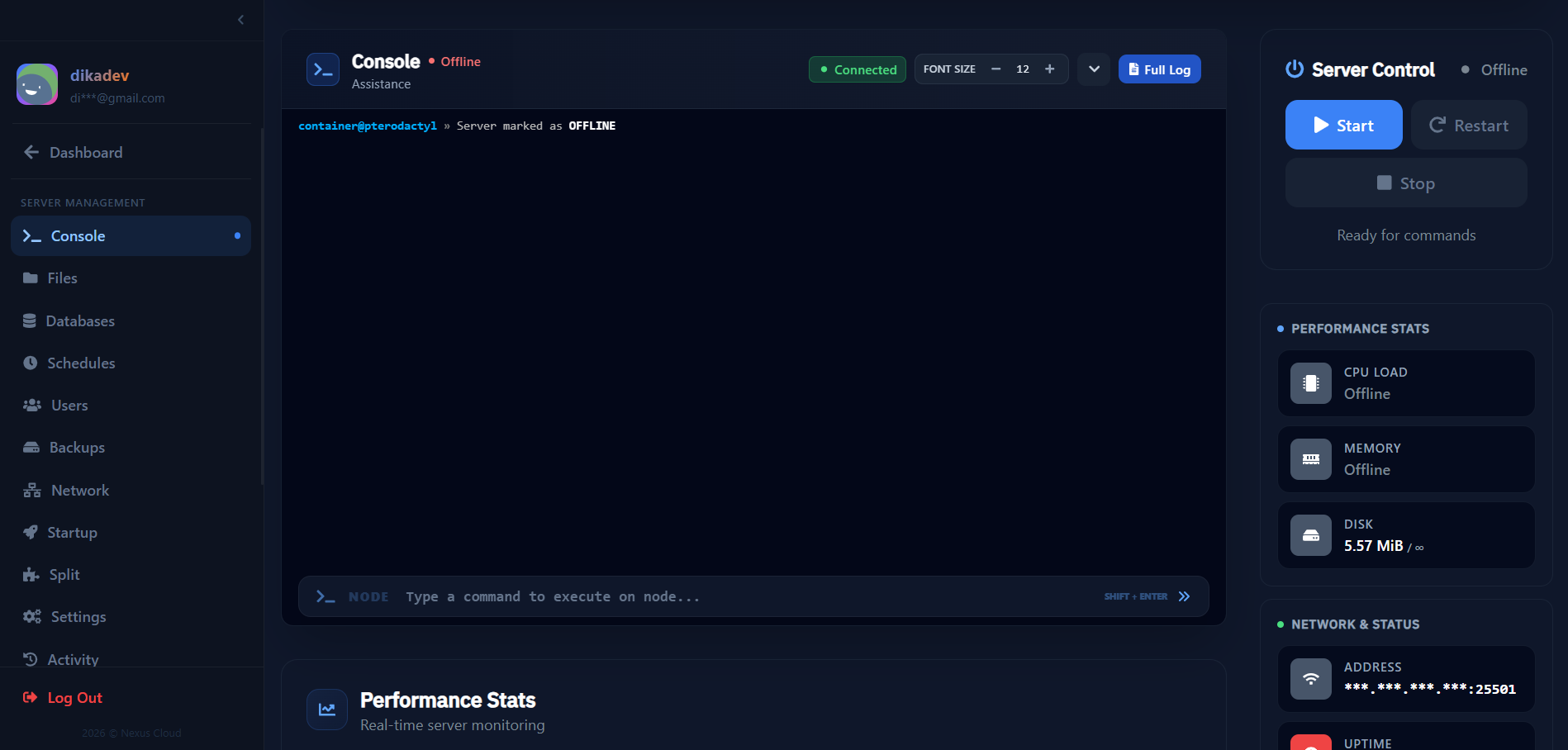This screenshot has width=1568, height=750.
Task: Click the Files folder icon
Action: click(31, 278)
